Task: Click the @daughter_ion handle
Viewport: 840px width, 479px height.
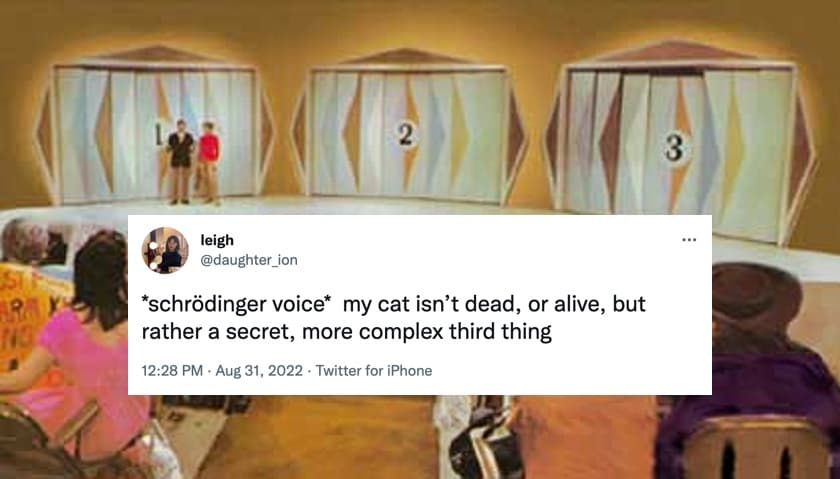Action: (249, 260)
